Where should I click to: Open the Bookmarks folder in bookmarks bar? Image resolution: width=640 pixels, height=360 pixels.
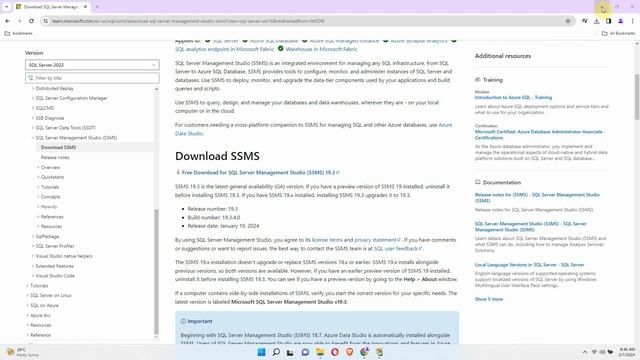pyautogui.click(x=18, y=33)
